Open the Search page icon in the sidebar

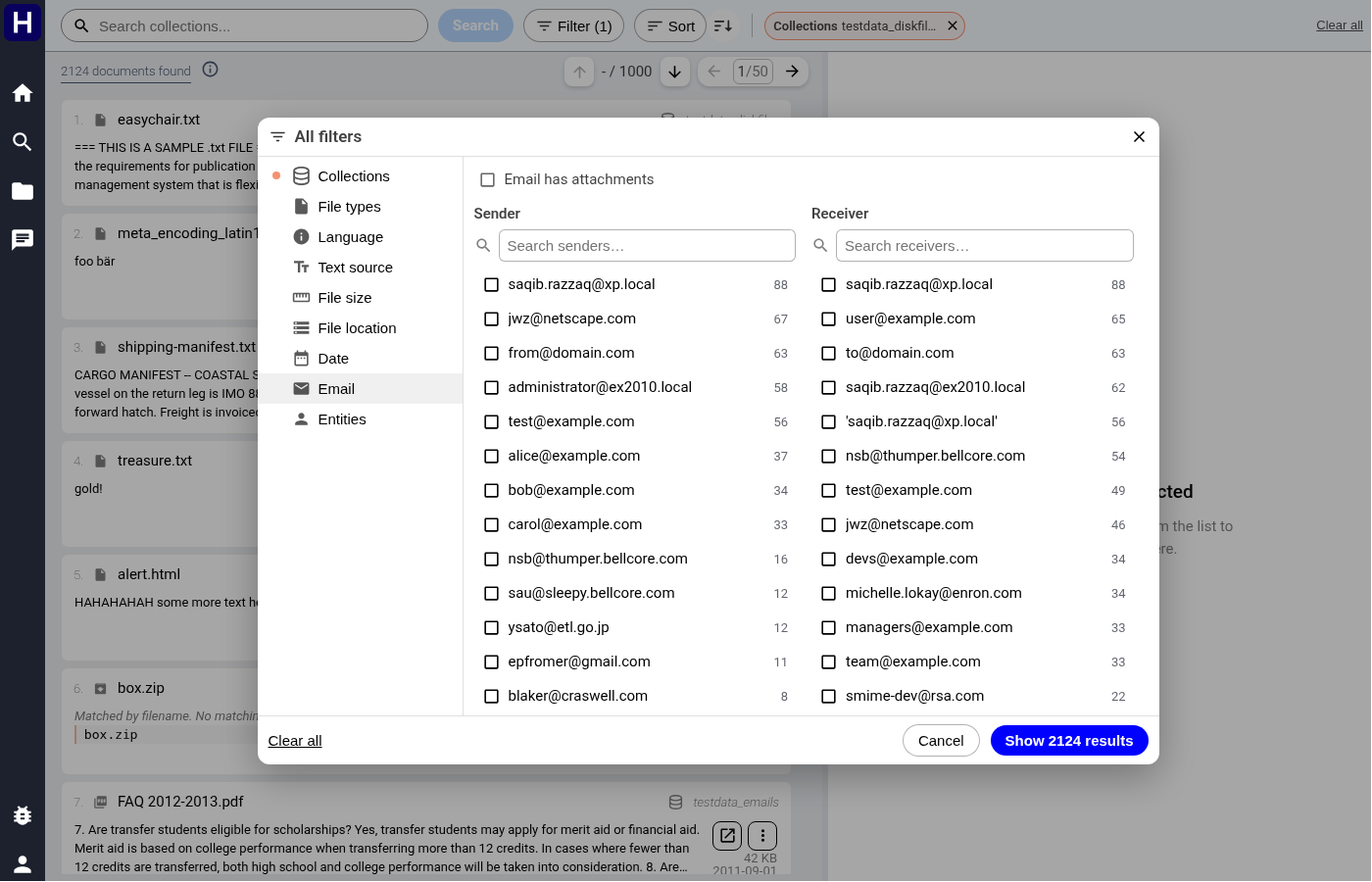(23, 142)
